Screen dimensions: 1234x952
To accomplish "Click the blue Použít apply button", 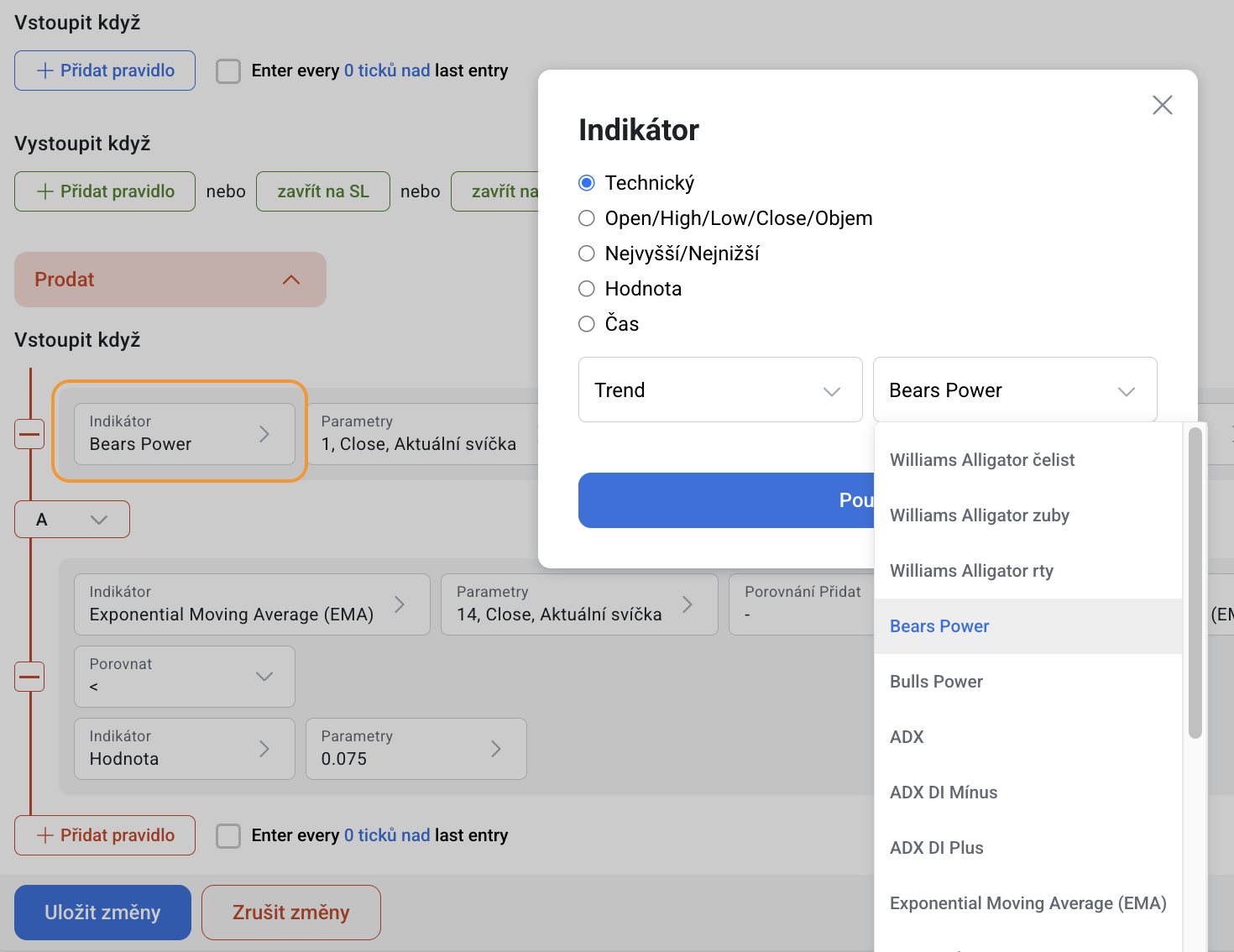I will coord(726,500).
